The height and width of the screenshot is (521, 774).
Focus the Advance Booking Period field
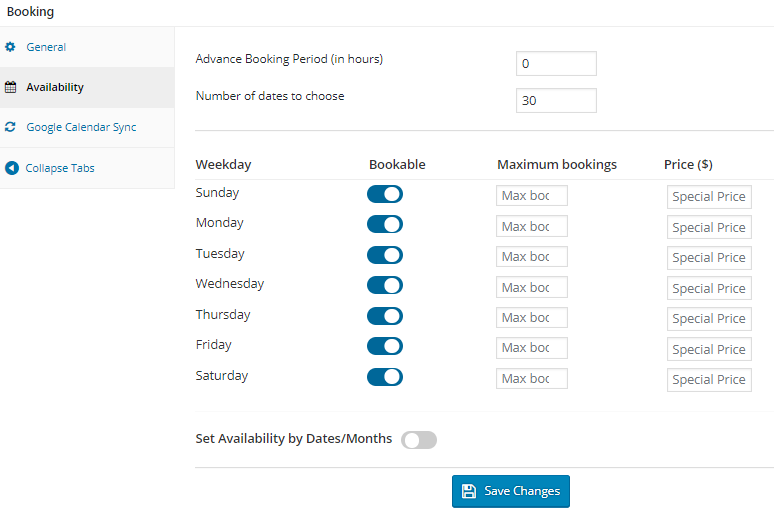556,64
